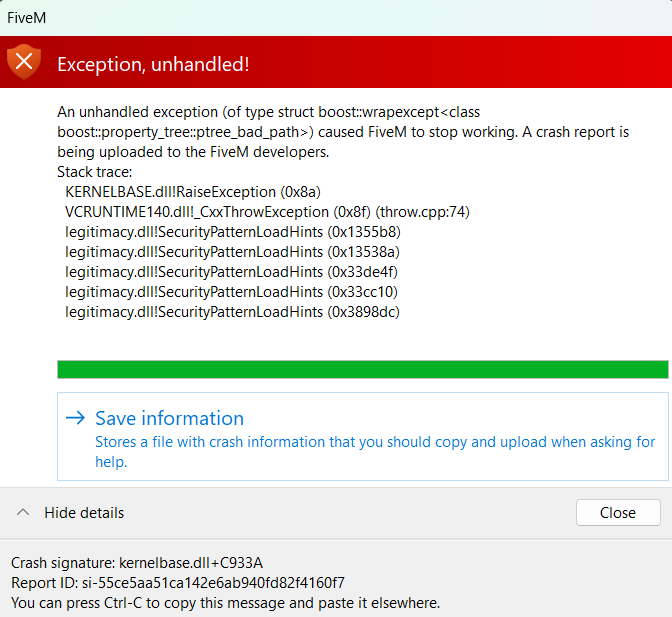This screenshot has width=672, height=617.
Task: Click the FiveM window title
Action: coord(27,18)
